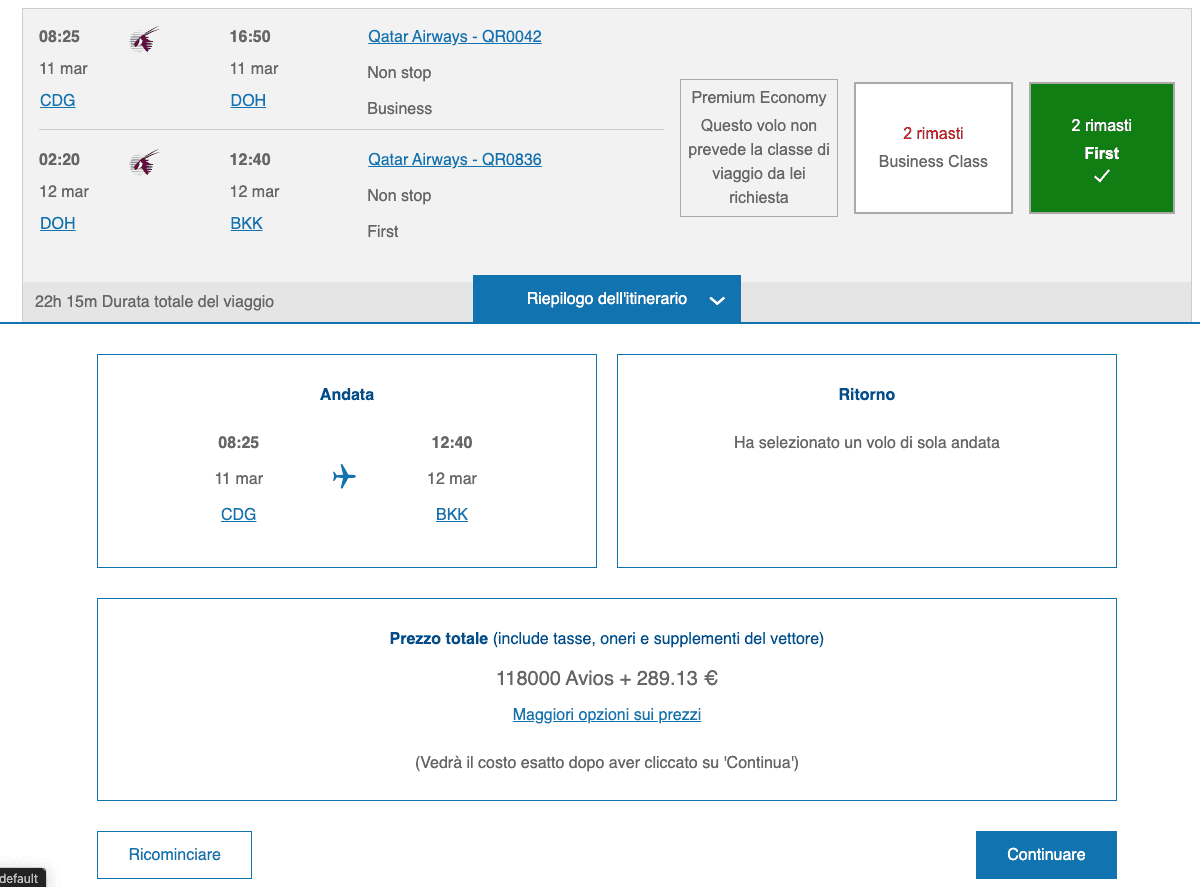
Task: Select the First class 2 rimasti option
Action: click(x=1102, y=148)
